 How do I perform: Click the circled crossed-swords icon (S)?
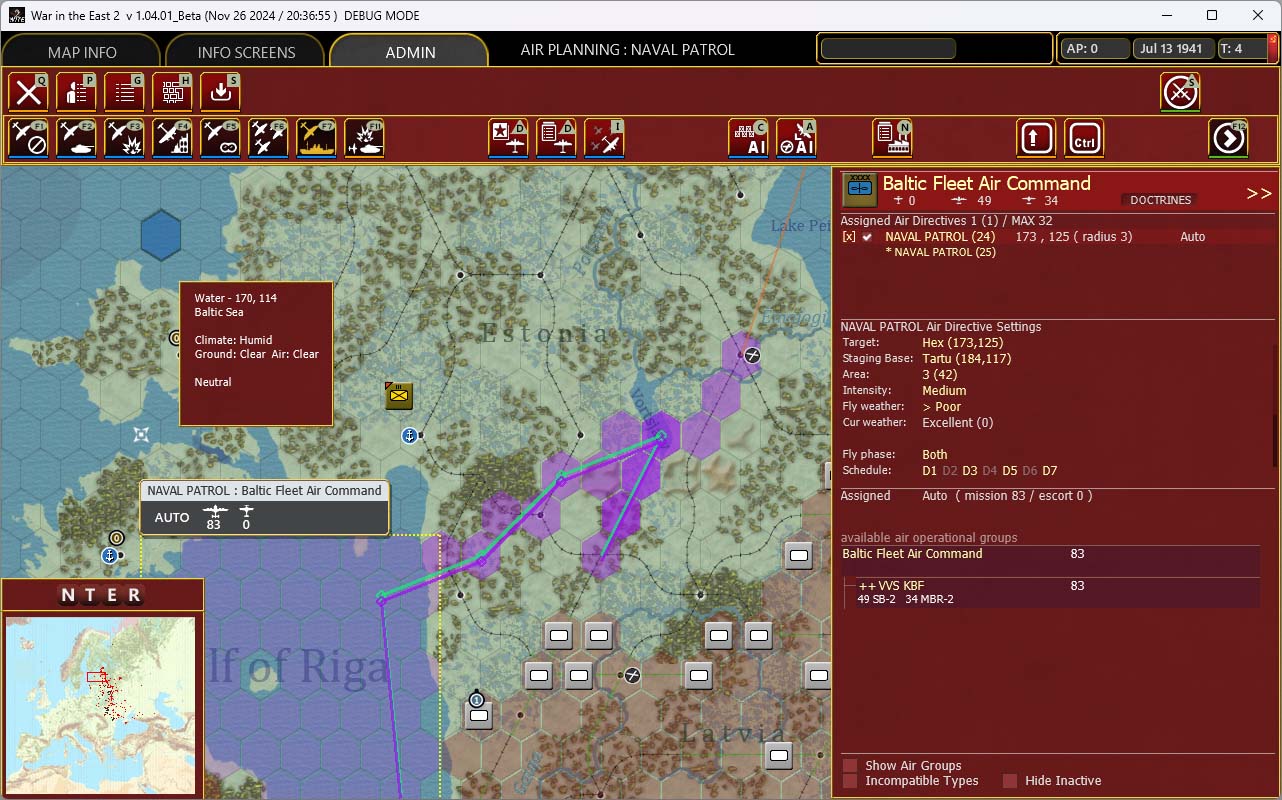click(x=1180, y=92)
